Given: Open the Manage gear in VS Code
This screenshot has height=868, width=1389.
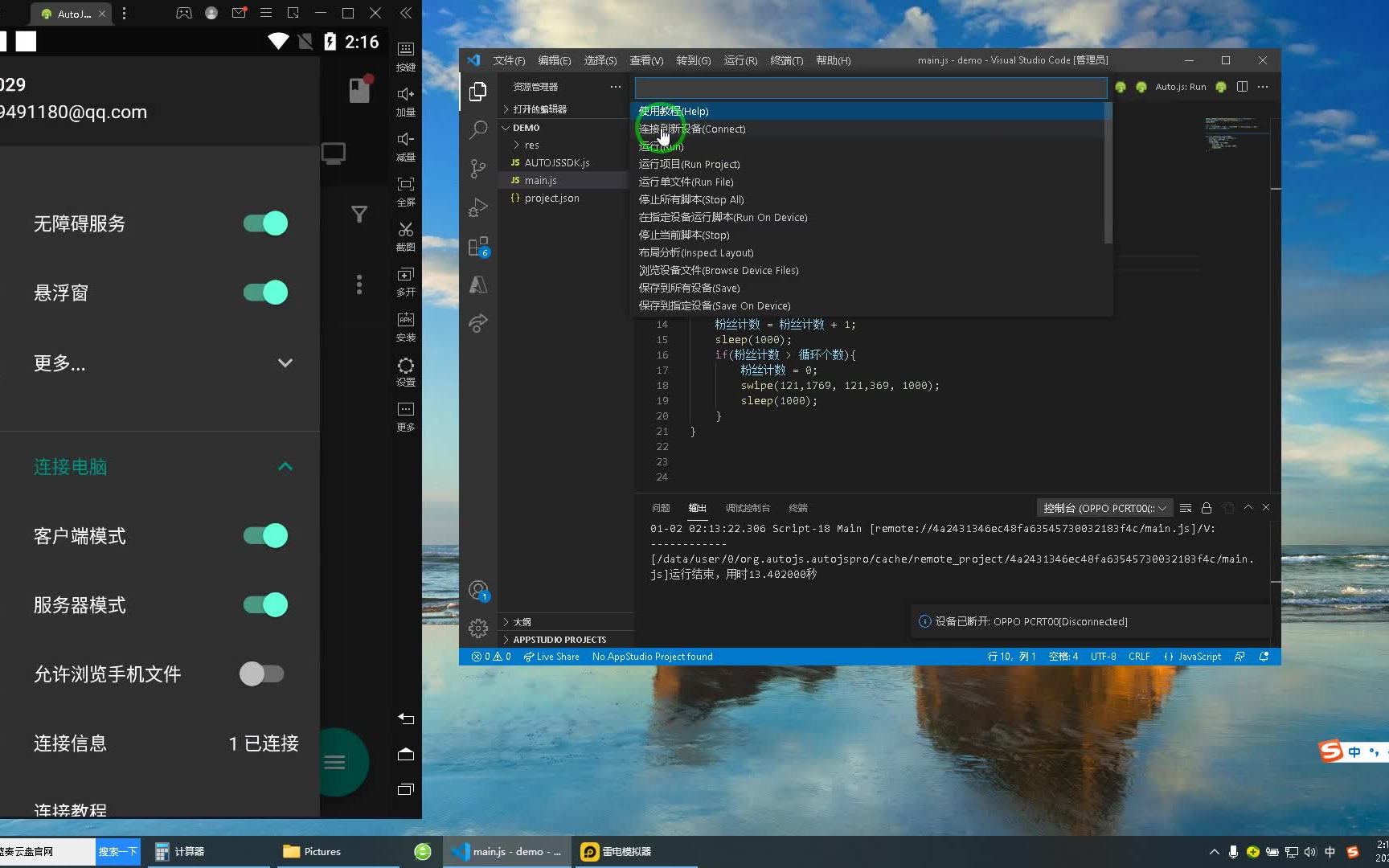Looking at the screenshot, I should coord(478,628).
